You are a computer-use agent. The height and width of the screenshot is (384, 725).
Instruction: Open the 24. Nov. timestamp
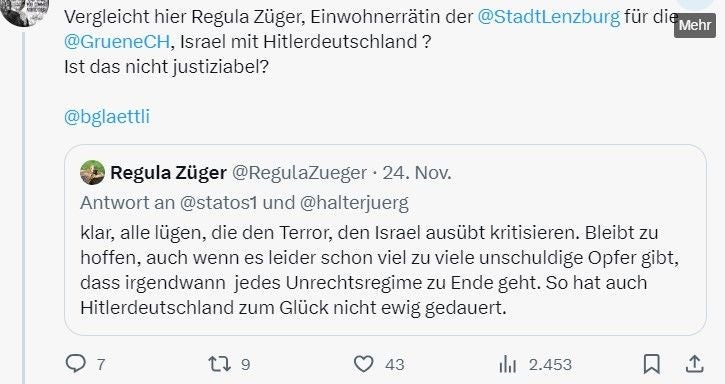417,173
